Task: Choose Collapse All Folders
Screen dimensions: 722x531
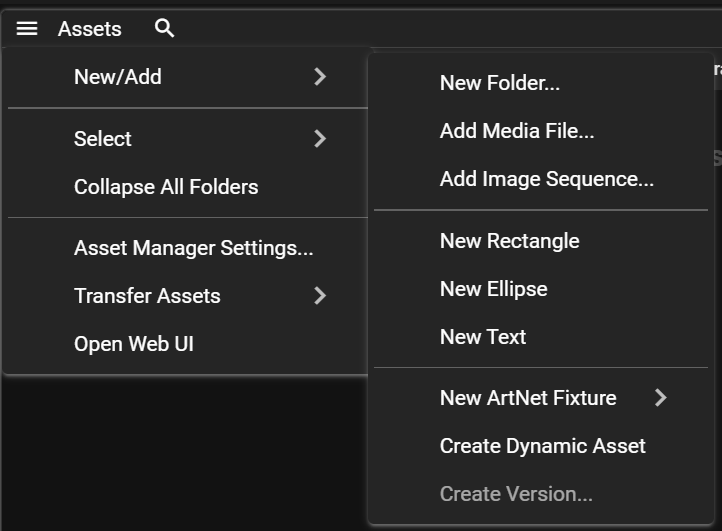Action: coord(166,187)
